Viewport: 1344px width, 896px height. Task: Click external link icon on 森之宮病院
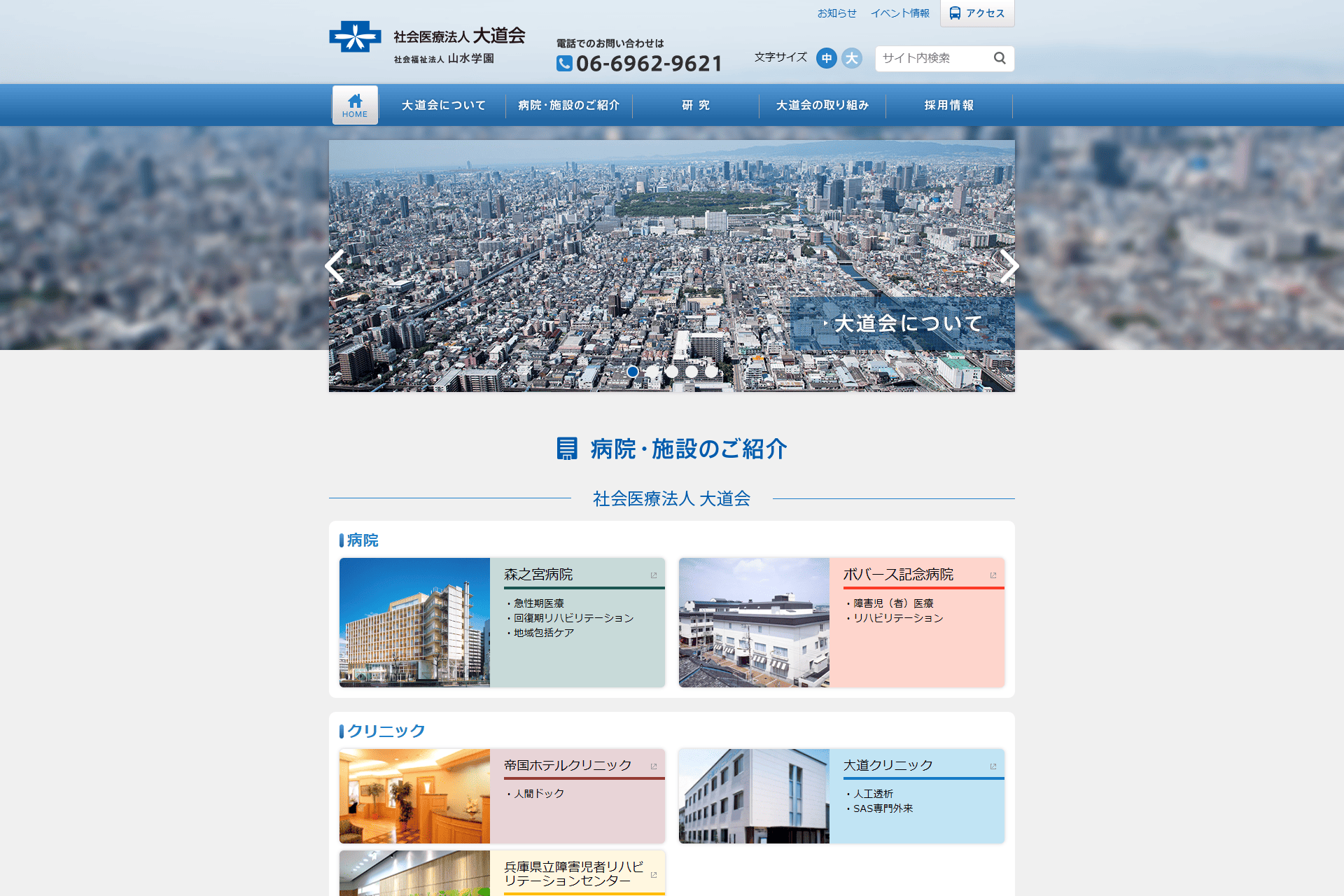[654, 575]
